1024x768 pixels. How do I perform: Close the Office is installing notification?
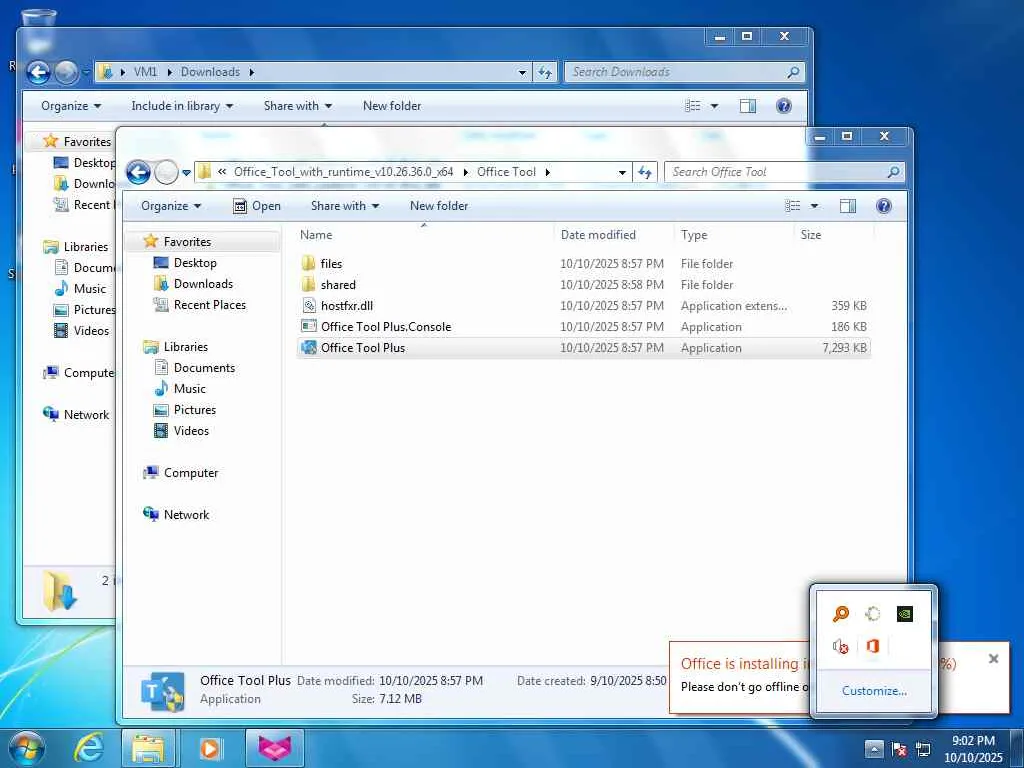tap(993, 659)
